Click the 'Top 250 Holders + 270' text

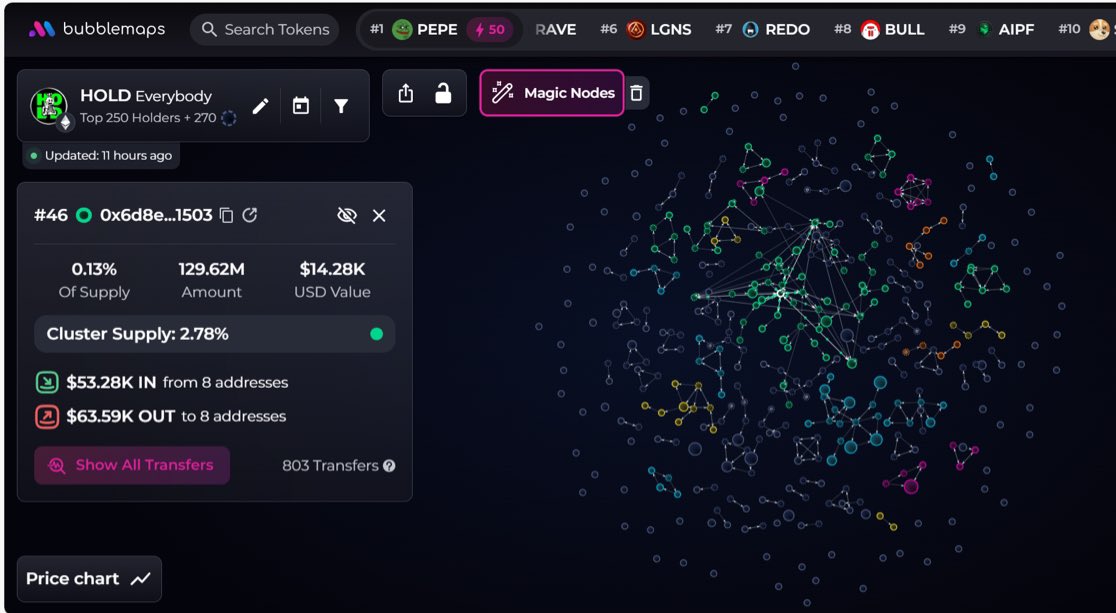[x=148, y=117]
